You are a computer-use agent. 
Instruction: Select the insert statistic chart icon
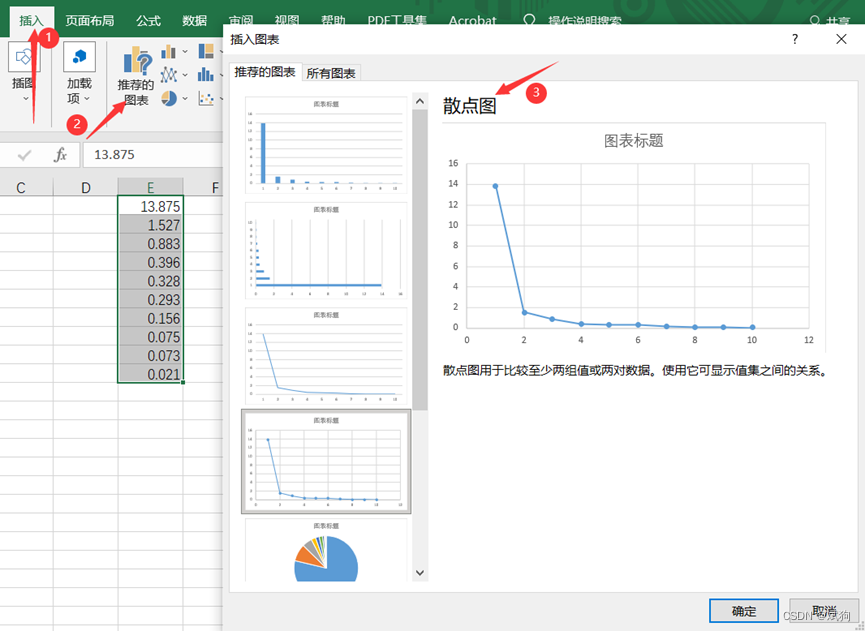point(206,74)
